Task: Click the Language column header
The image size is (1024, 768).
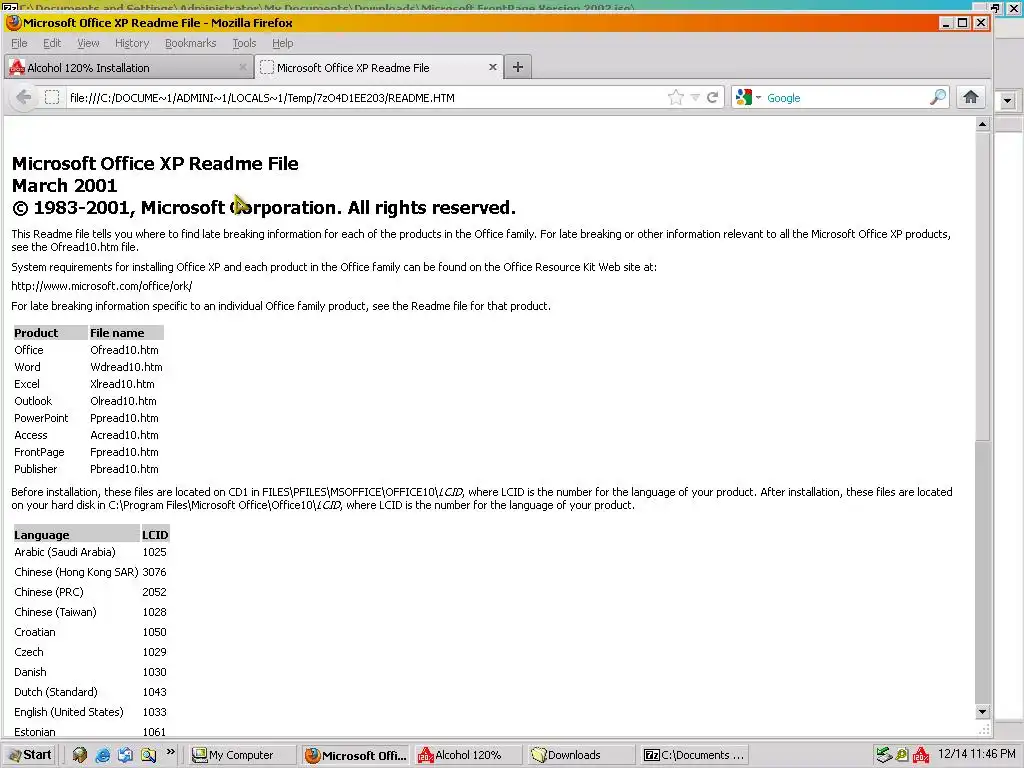Action: [76, 535]
